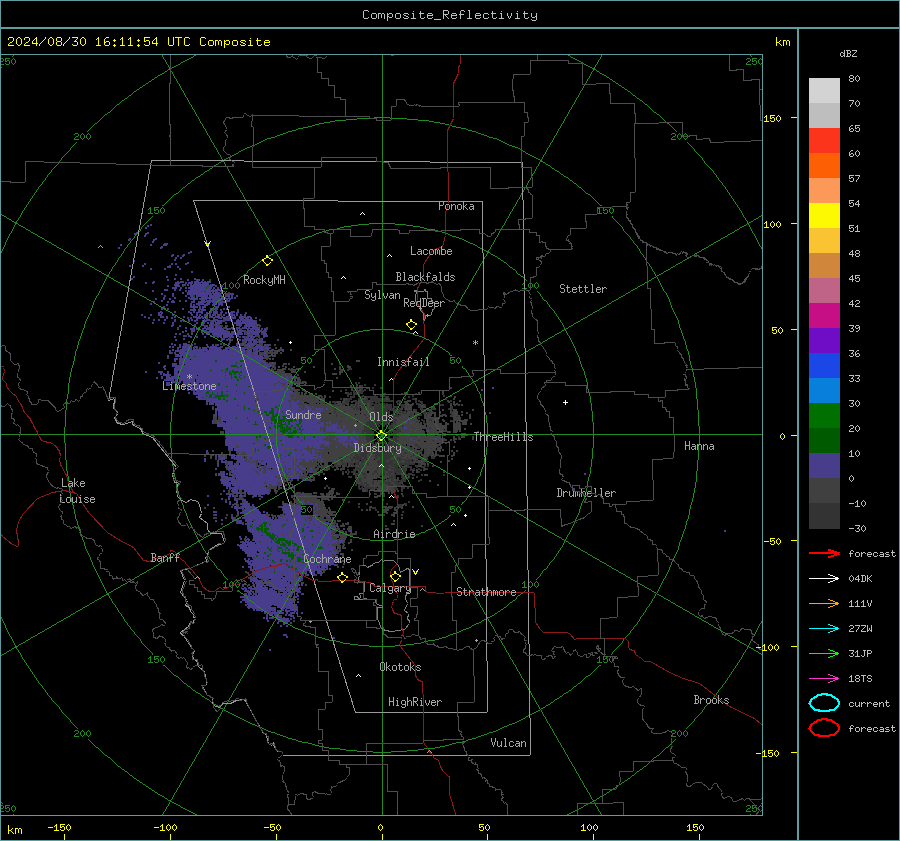Image resolution: width=900 pixels, height=841 pixels.
Task: Click the red forecast arrow in legend
Action: [x=824, y=553]
